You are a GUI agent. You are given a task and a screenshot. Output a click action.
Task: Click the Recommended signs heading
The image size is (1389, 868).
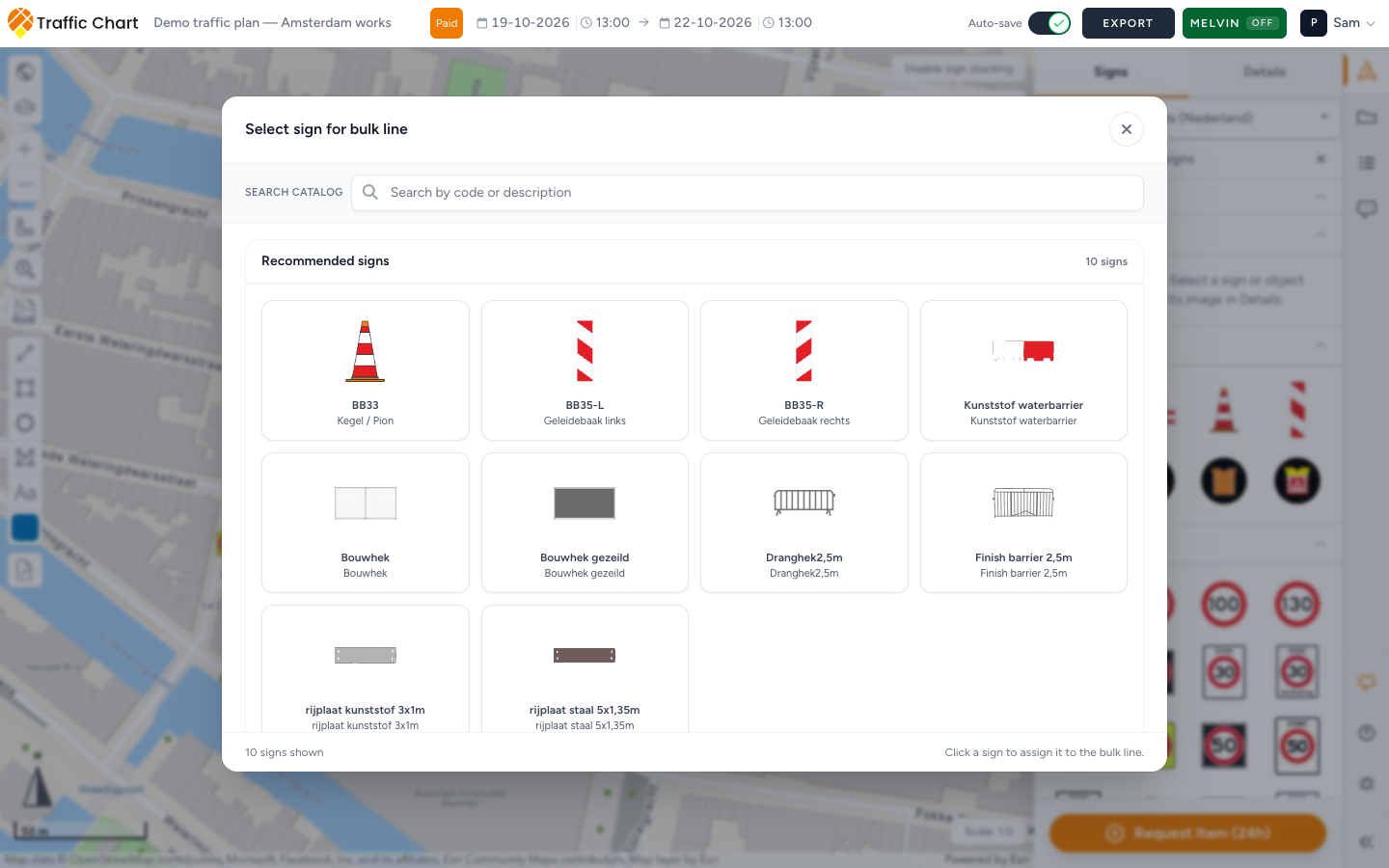point(325,261)
